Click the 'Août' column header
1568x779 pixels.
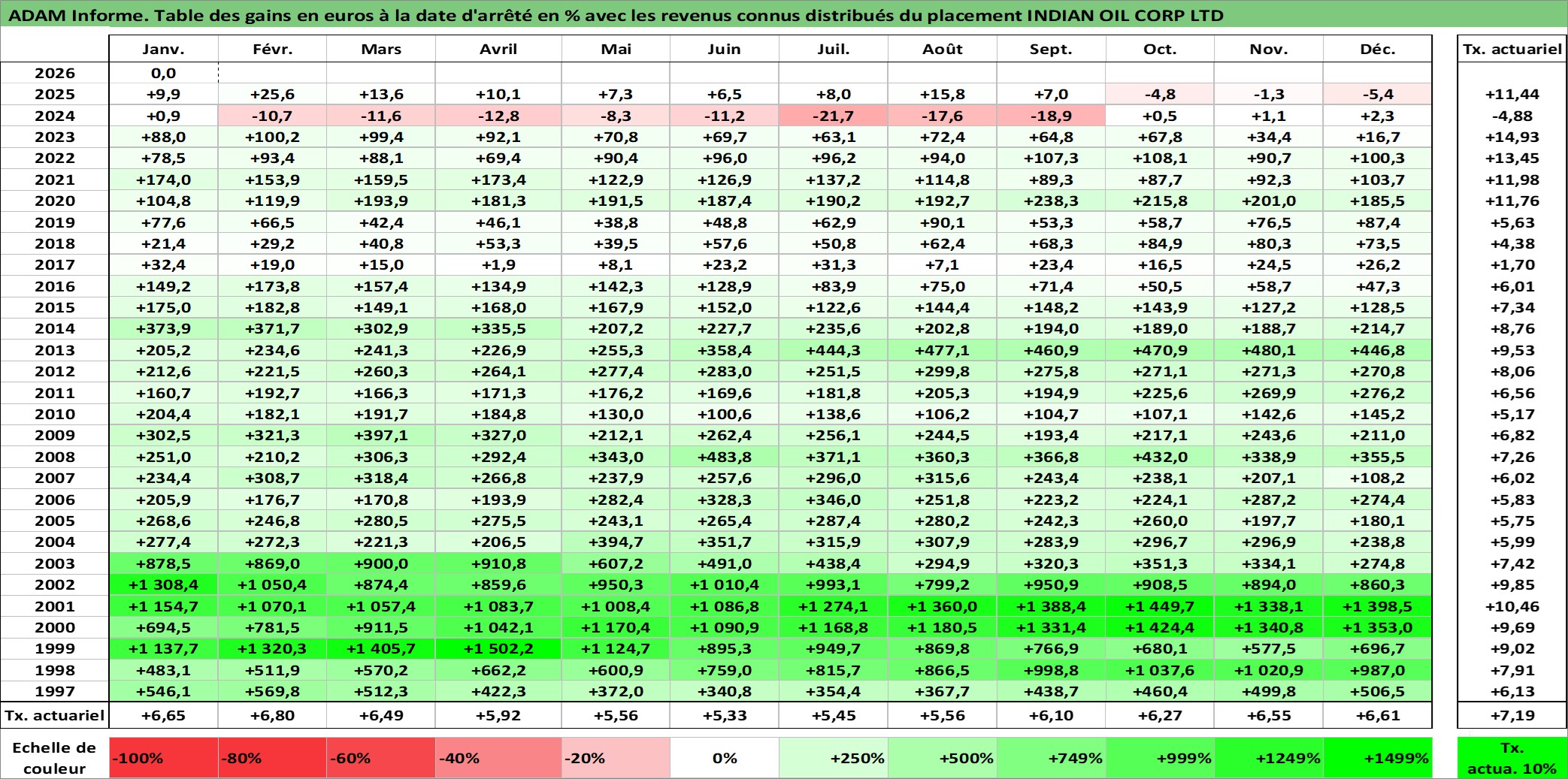pos(943,49)
